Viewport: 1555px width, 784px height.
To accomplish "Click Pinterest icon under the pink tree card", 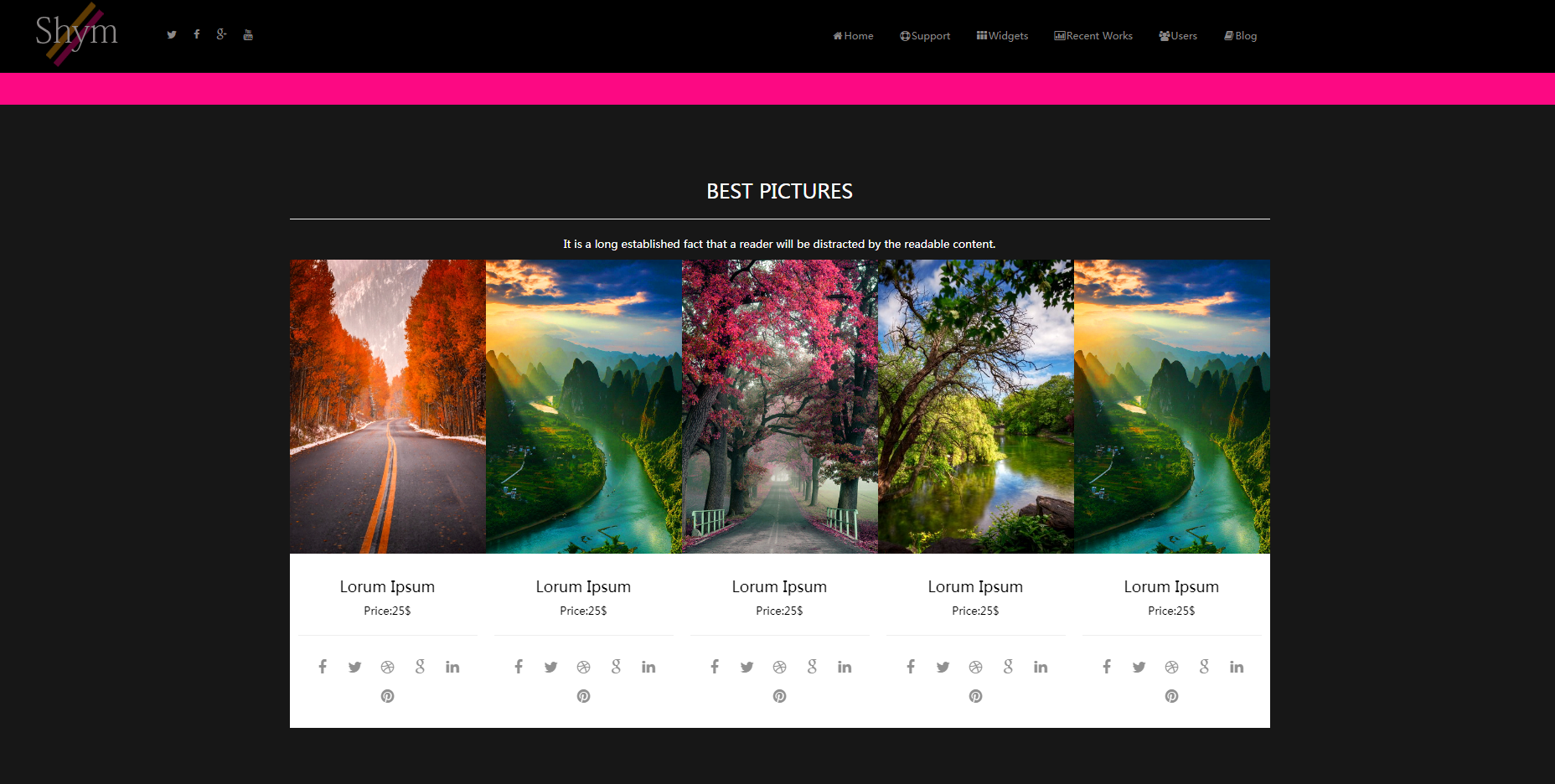I will point(779,696).
